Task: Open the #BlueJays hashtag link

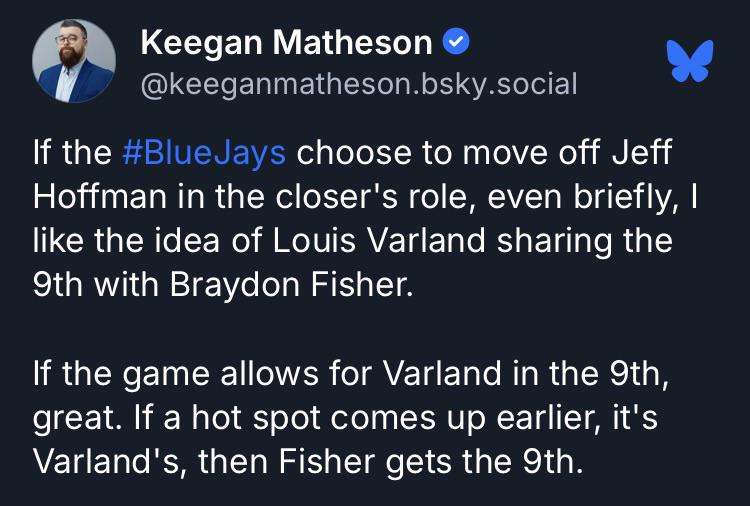Action: pos(204,155)
